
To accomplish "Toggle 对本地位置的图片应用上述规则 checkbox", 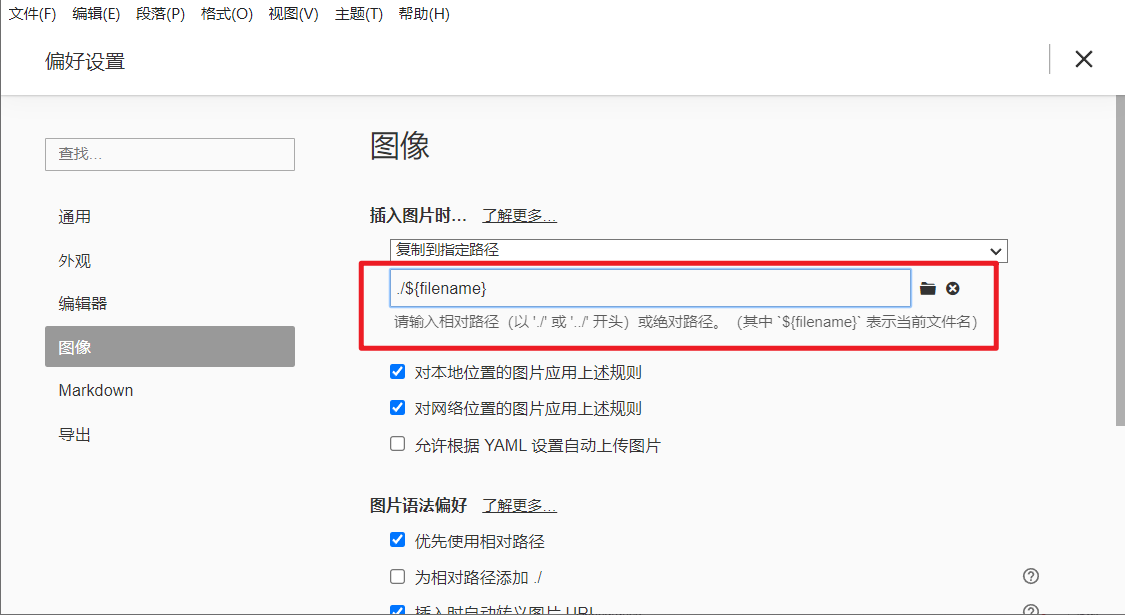I will pyautogui.click(x=398, y=373).
